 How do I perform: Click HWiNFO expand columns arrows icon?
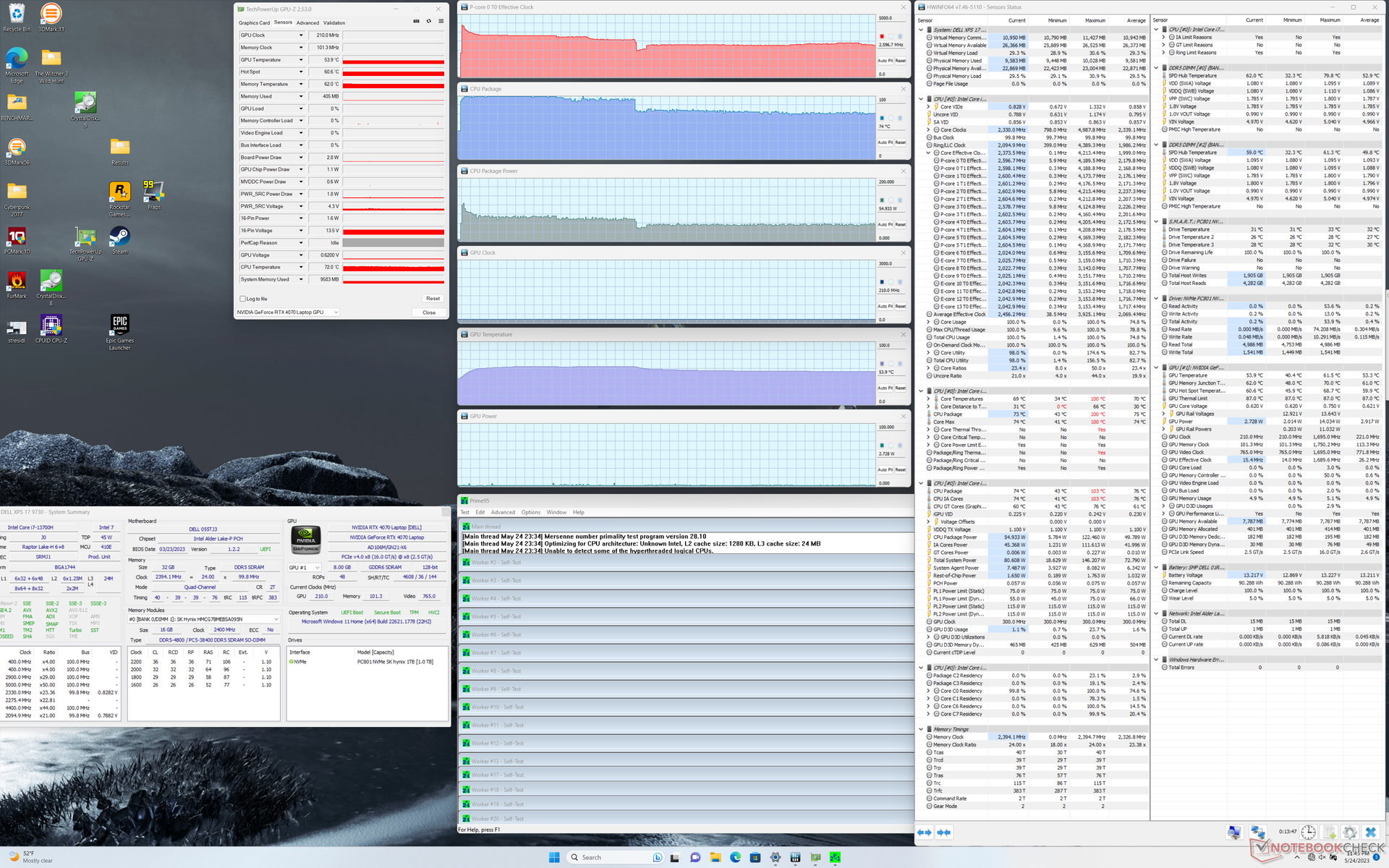coord(925,833)
